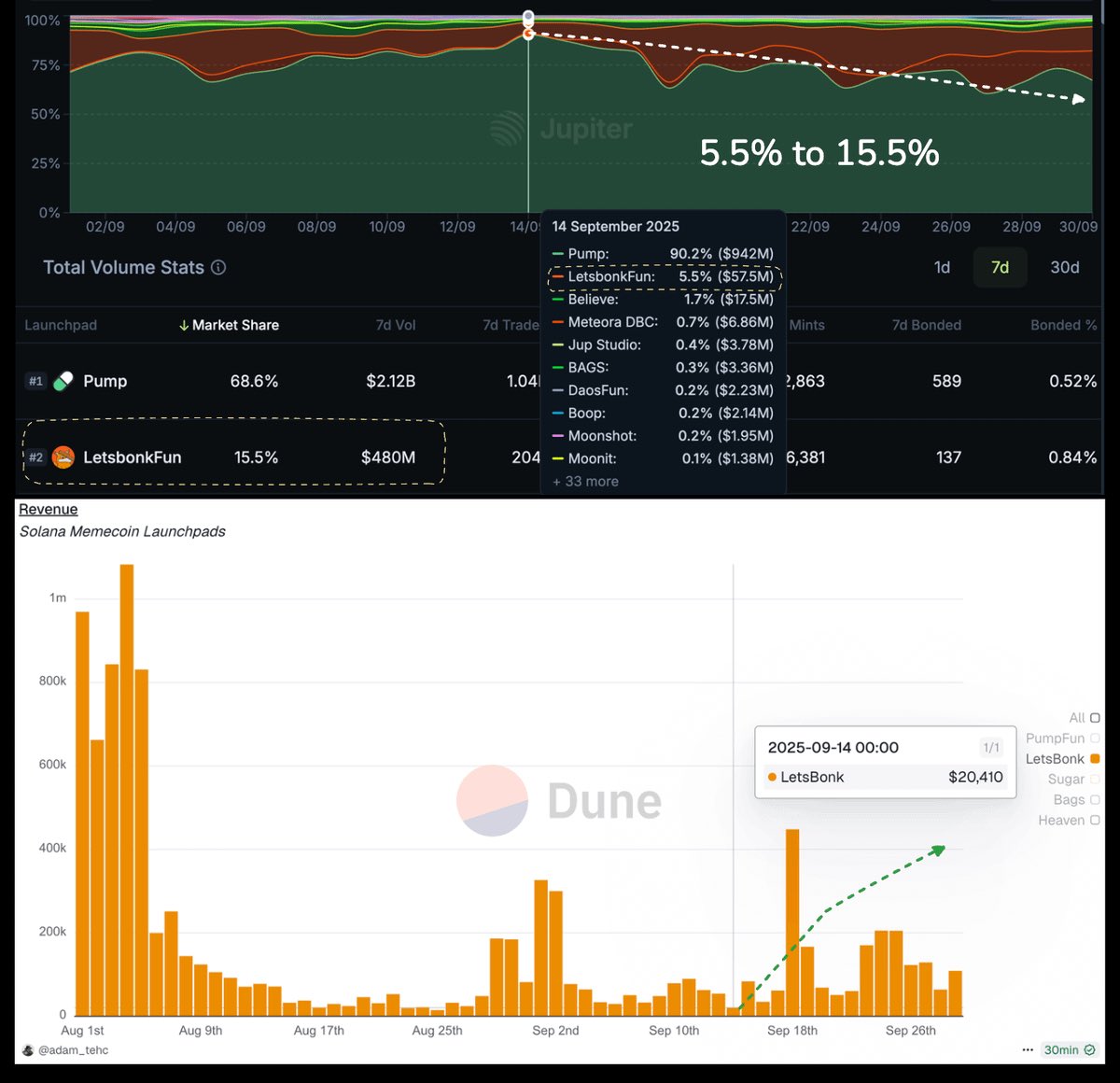Toggle the Bags series checkbox
1120x1083 pixels.
pyautogui.click(x=1095, y=800)
